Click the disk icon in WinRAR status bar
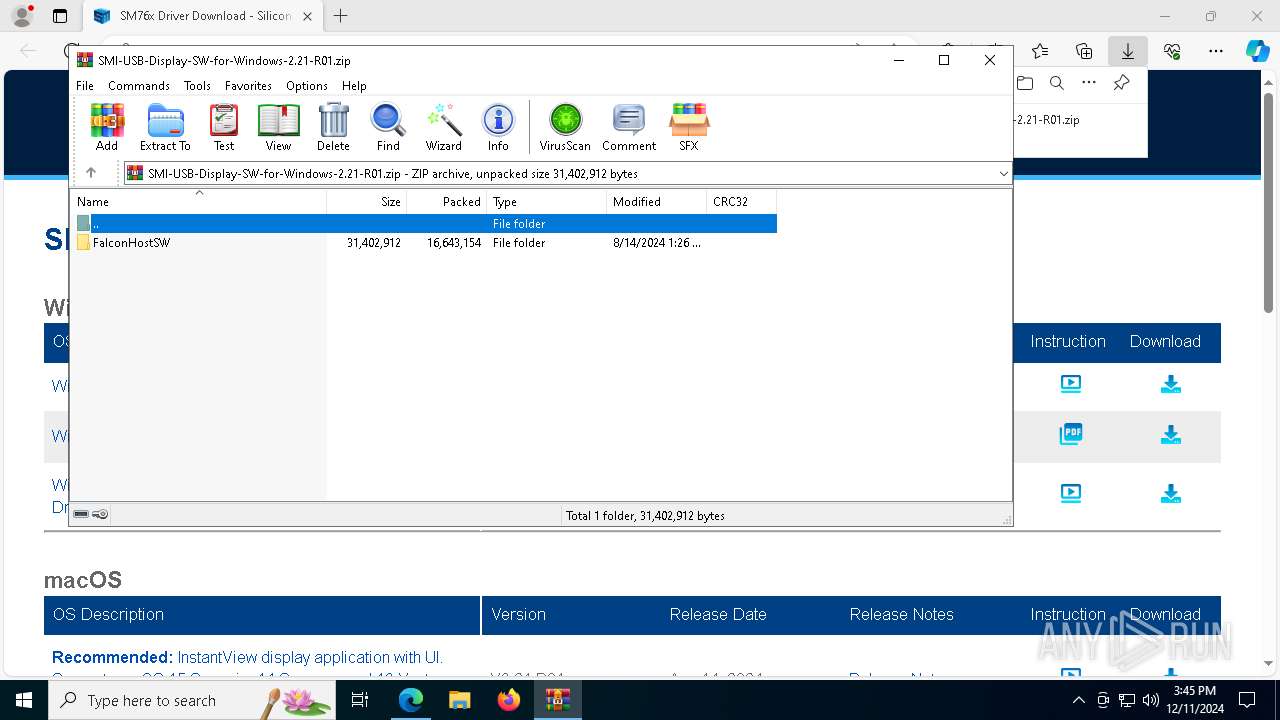The width and height of the screenshot is (1280, 720). coord(81,515)
